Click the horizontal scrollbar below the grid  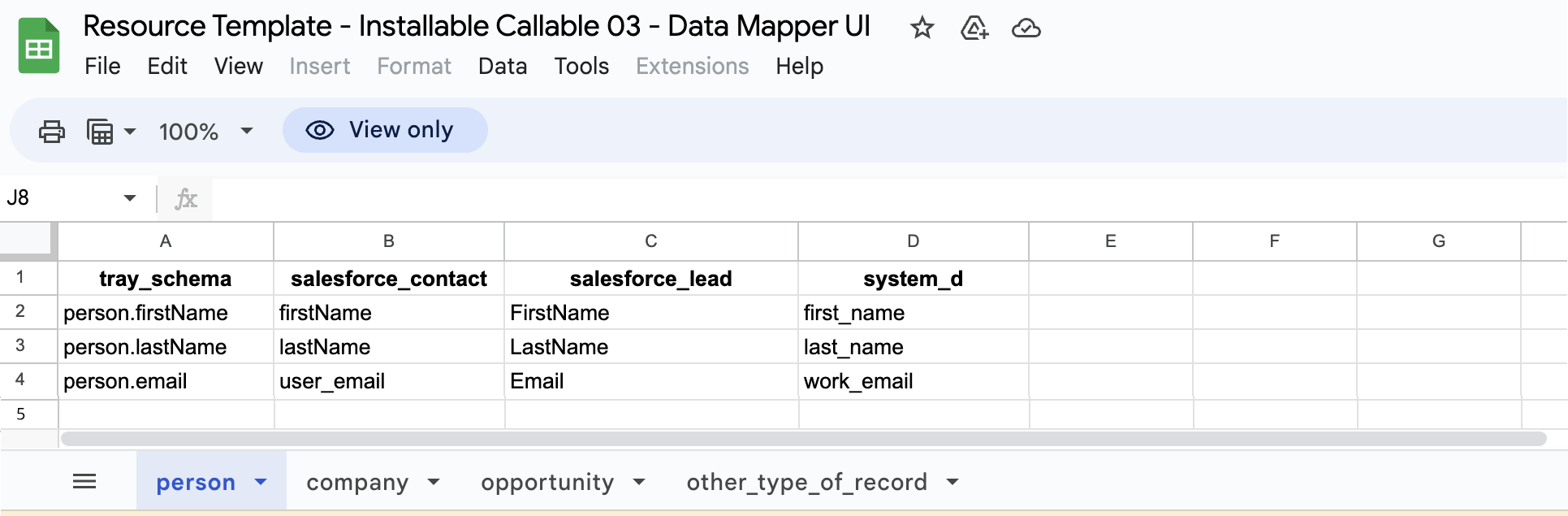pos(802,439)
